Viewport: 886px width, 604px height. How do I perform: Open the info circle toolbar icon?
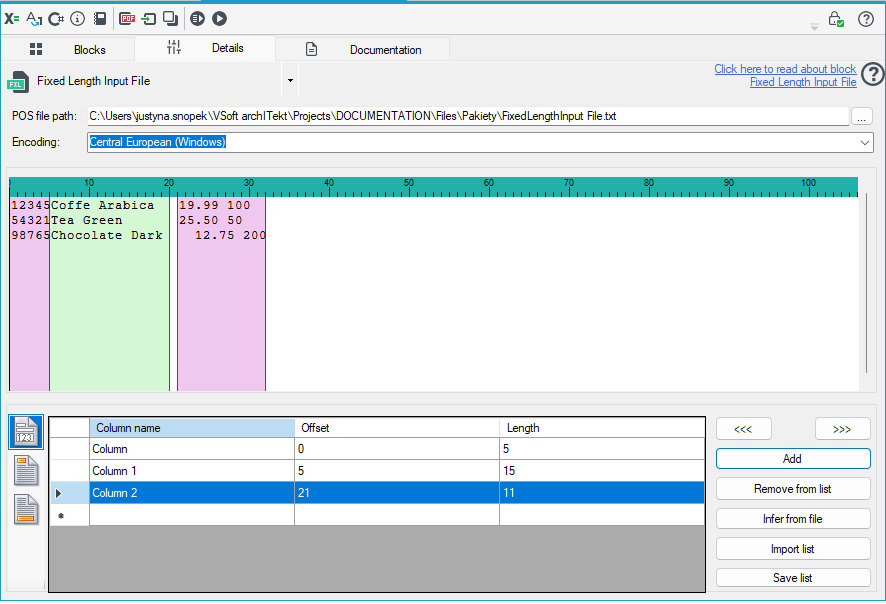click(77, 19)
